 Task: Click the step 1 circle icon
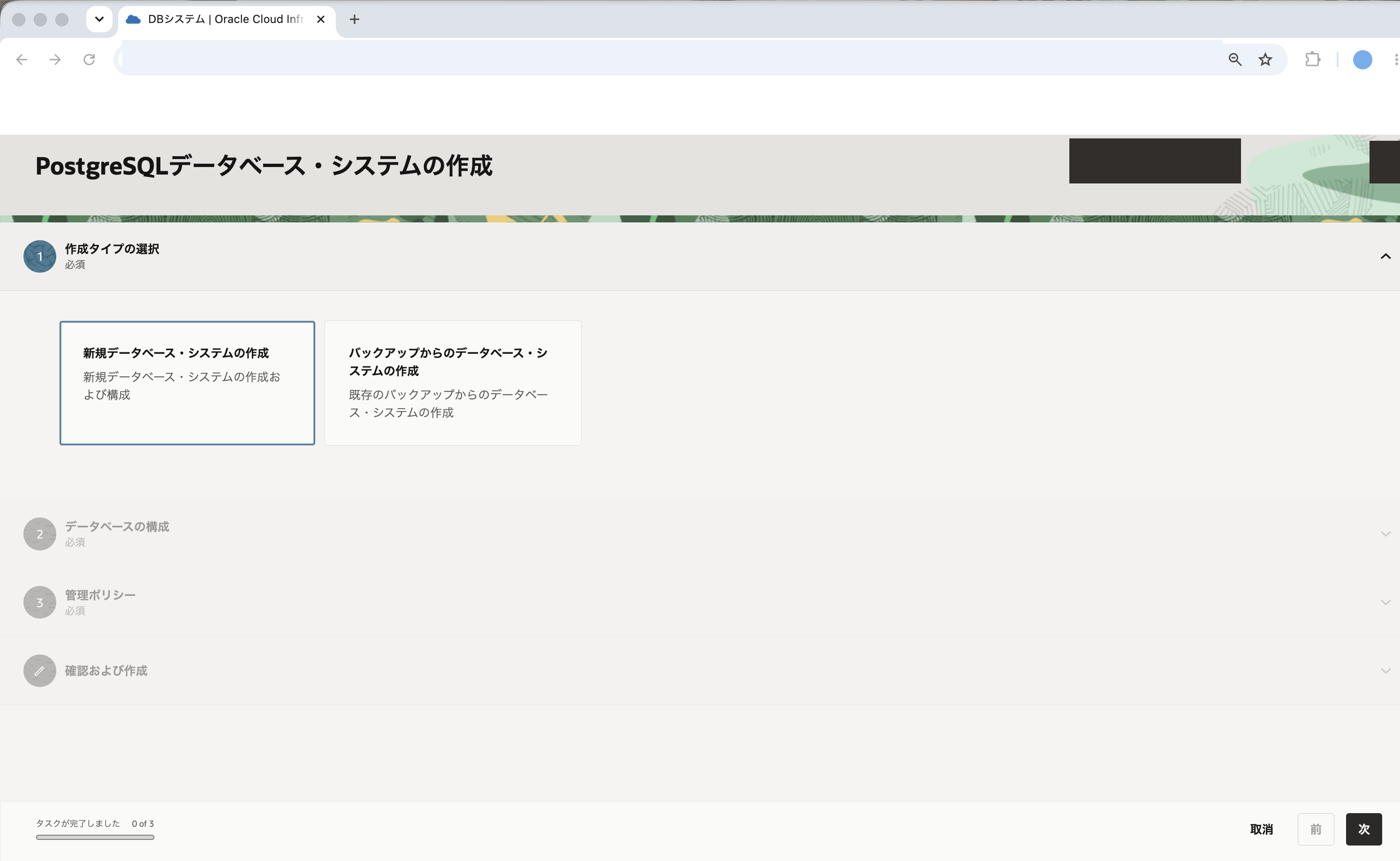[x=39, y=256]
